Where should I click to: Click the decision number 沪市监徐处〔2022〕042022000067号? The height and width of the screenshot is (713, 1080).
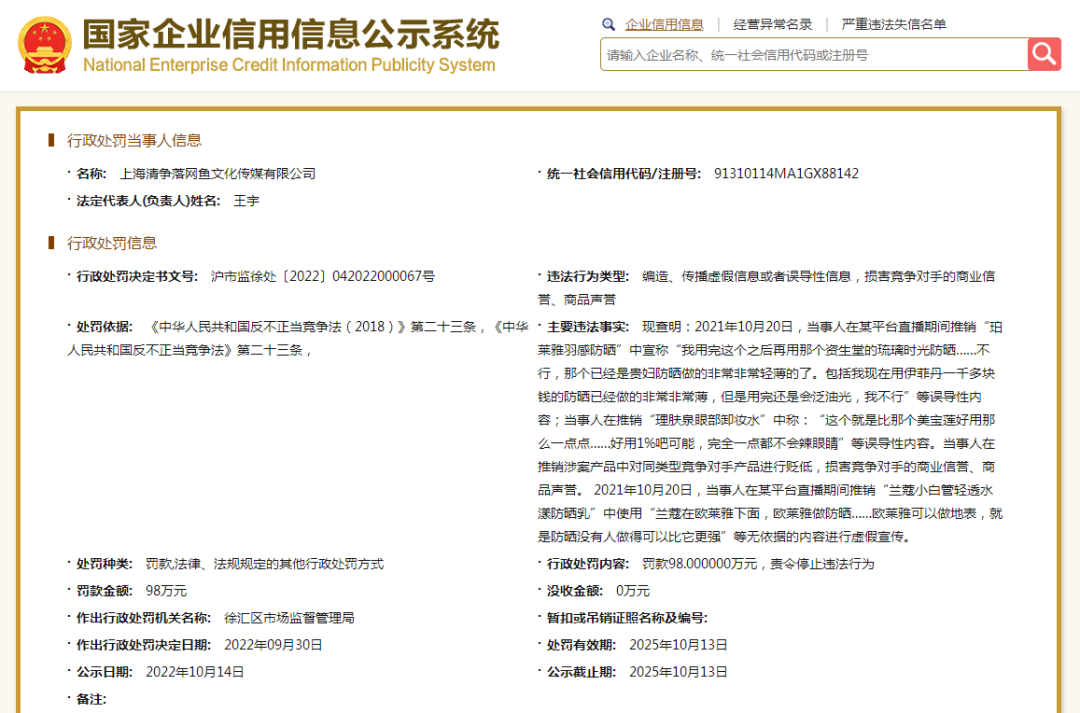[x=323, y=276]
